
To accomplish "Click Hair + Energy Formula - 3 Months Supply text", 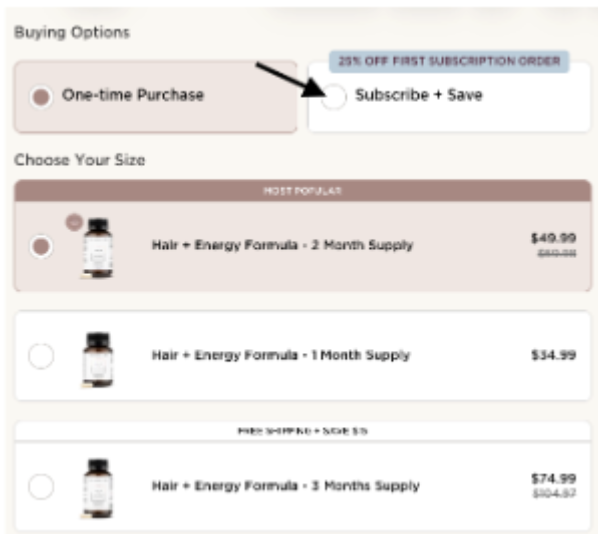I will coord(286,486).
